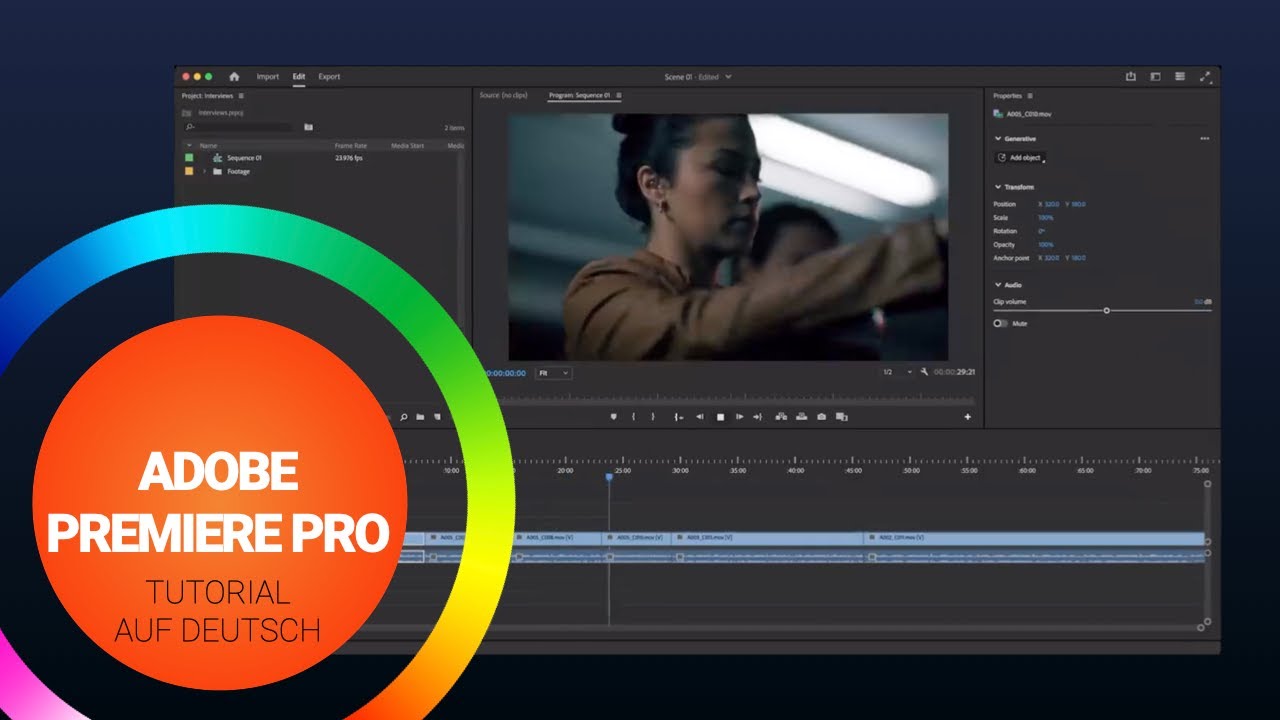Click Mark Out bracket
The height and width of the screenshot is (720, 1280).
(652, 417)
